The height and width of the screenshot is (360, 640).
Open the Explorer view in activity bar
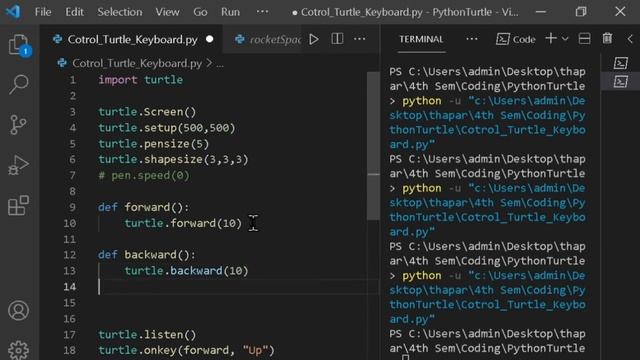pyautogui.click(x=18, y=44)
